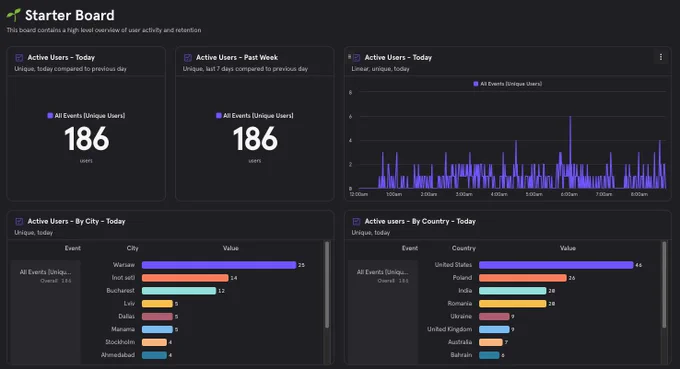Click the Value column header in country table
The width and height of the screenshot is (680, 369).
coord(568,248)
